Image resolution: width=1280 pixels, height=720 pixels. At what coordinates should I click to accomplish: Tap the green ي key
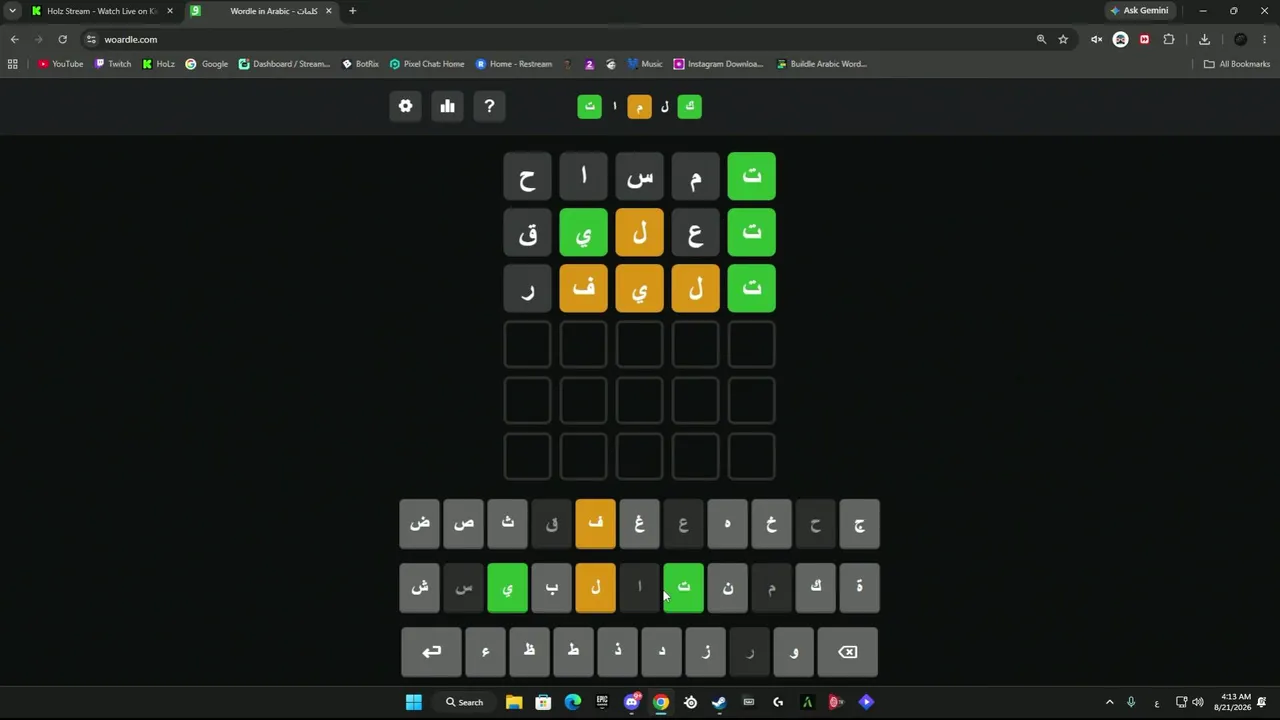click(x=507, y=588)
